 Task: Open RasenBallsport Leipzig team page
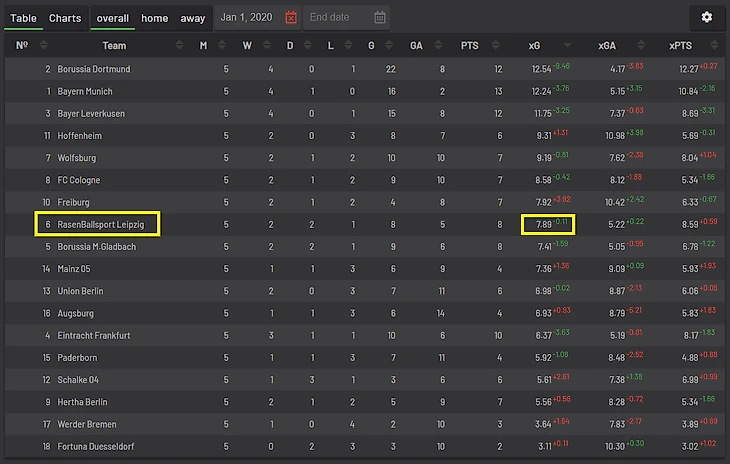(x=101, y=224)
